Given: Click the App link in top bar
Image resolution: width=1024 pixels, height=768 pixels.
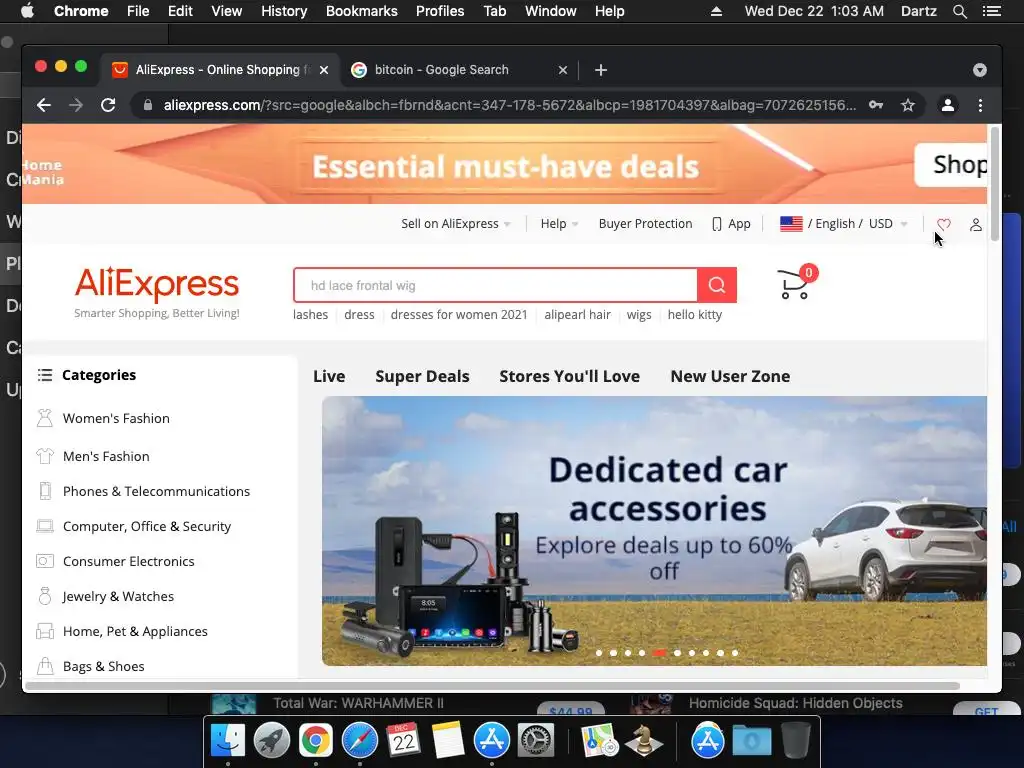Looking at the screenshot, I should pos(731,224).
